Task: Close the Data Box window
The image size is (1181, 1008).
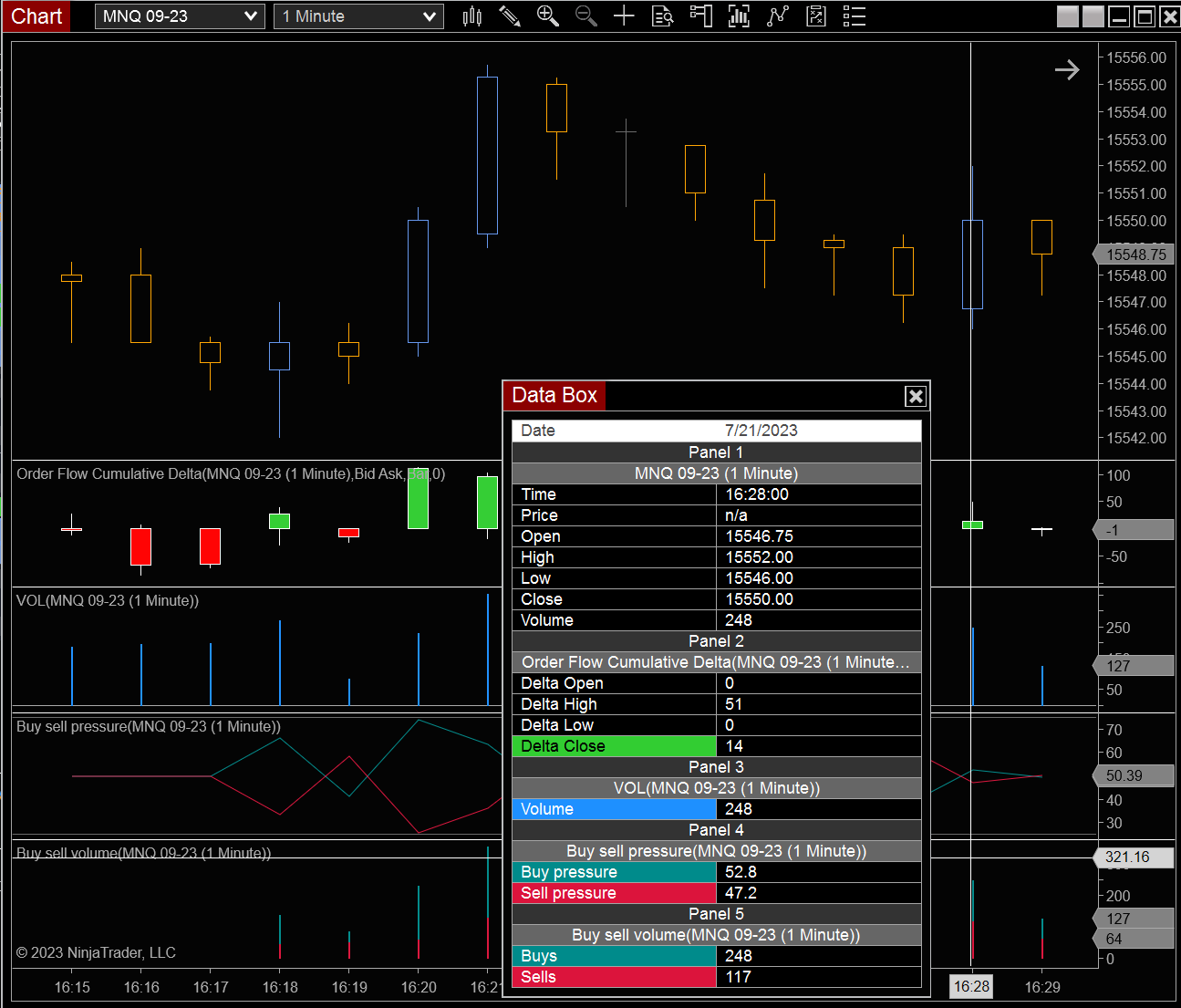Action: pos(916,396)
